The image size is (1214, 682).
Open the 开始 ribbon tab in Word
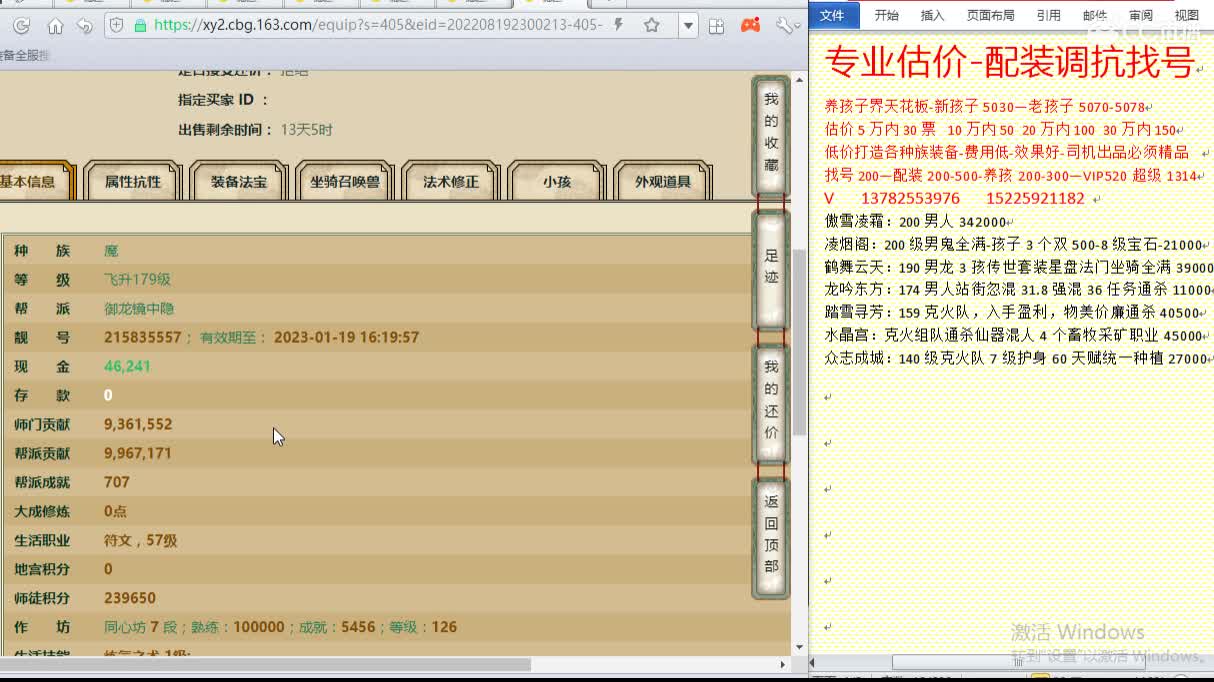tap(886, 15)
